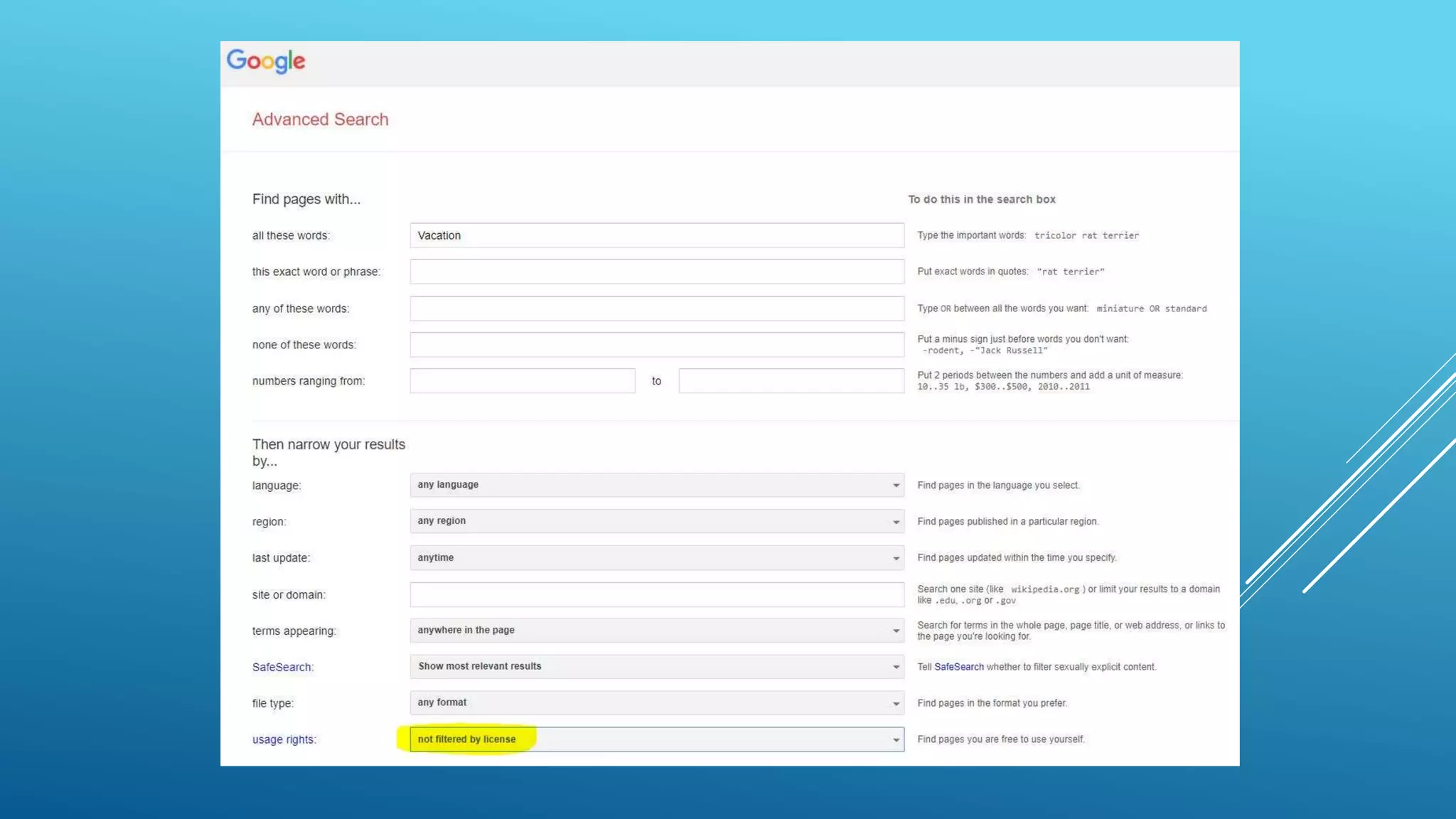Viewport: 1456px width, 819px height.
Task: Click the 'usage rights' label link
Action: 283,740
